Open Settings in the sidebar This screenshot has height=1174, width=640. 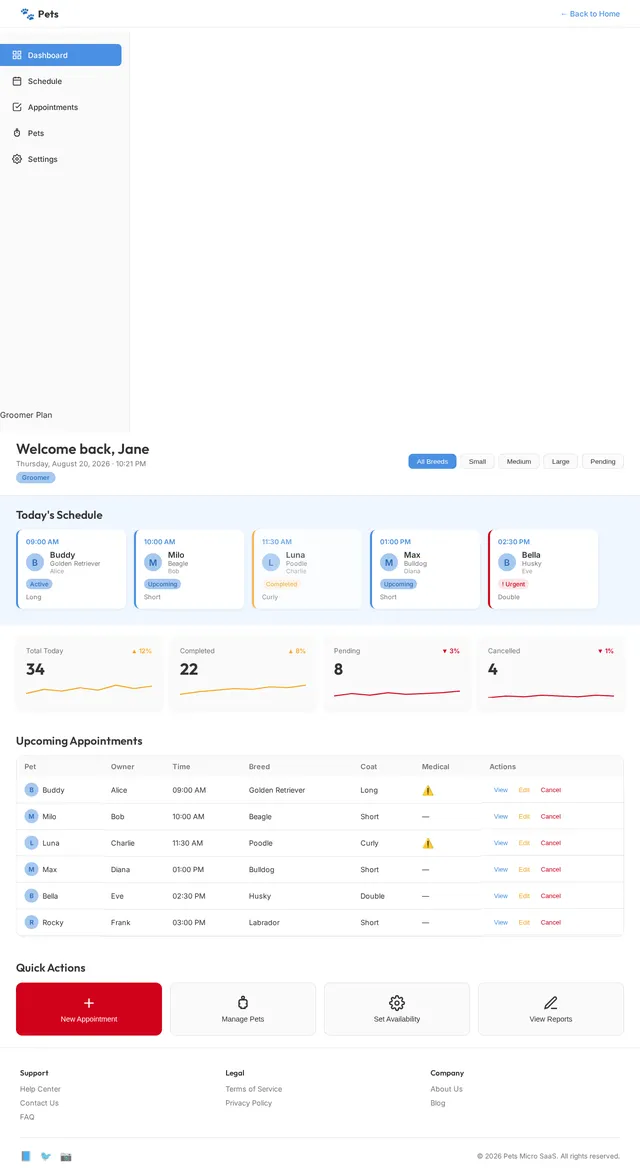(x=61, y=159)
